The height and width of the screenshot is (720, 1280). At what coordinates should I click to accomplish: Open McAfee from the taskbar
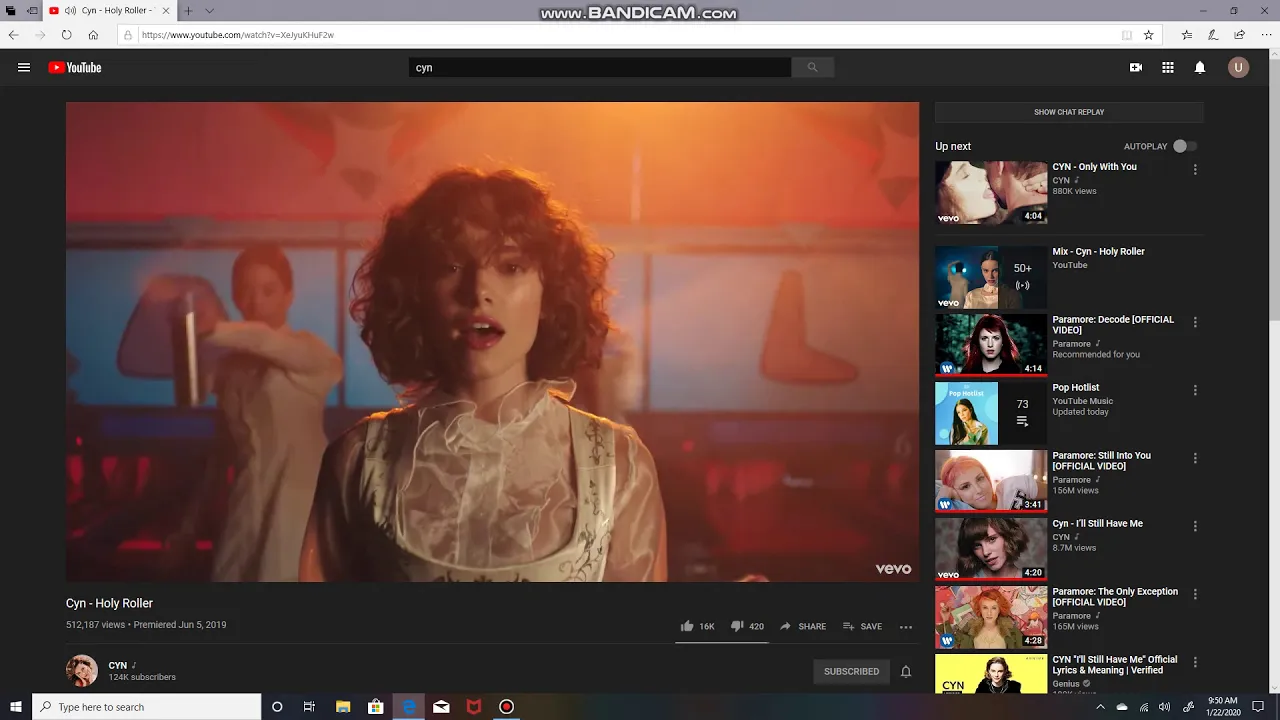point(474,707)
